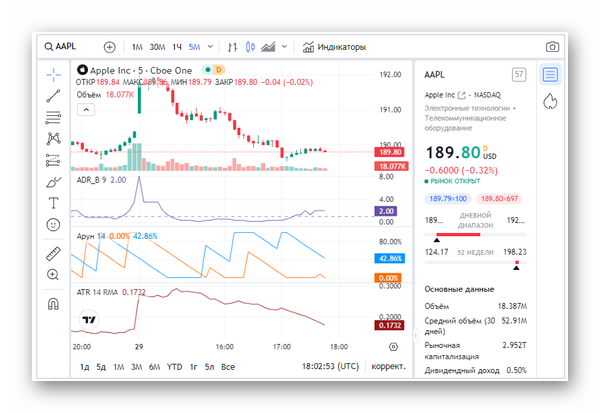Select the brush drawing tool
600x413 pixels.
click(54, 182)
